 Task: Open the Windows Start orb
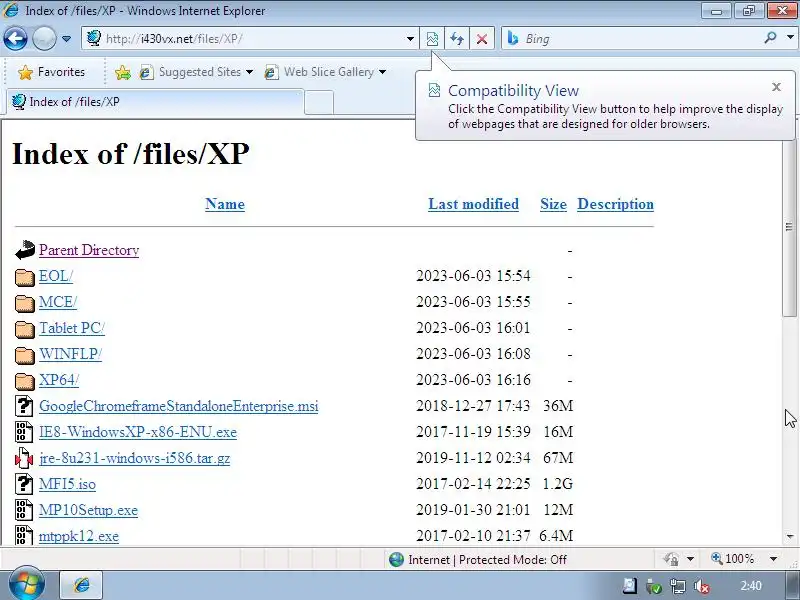click(26, 585)
